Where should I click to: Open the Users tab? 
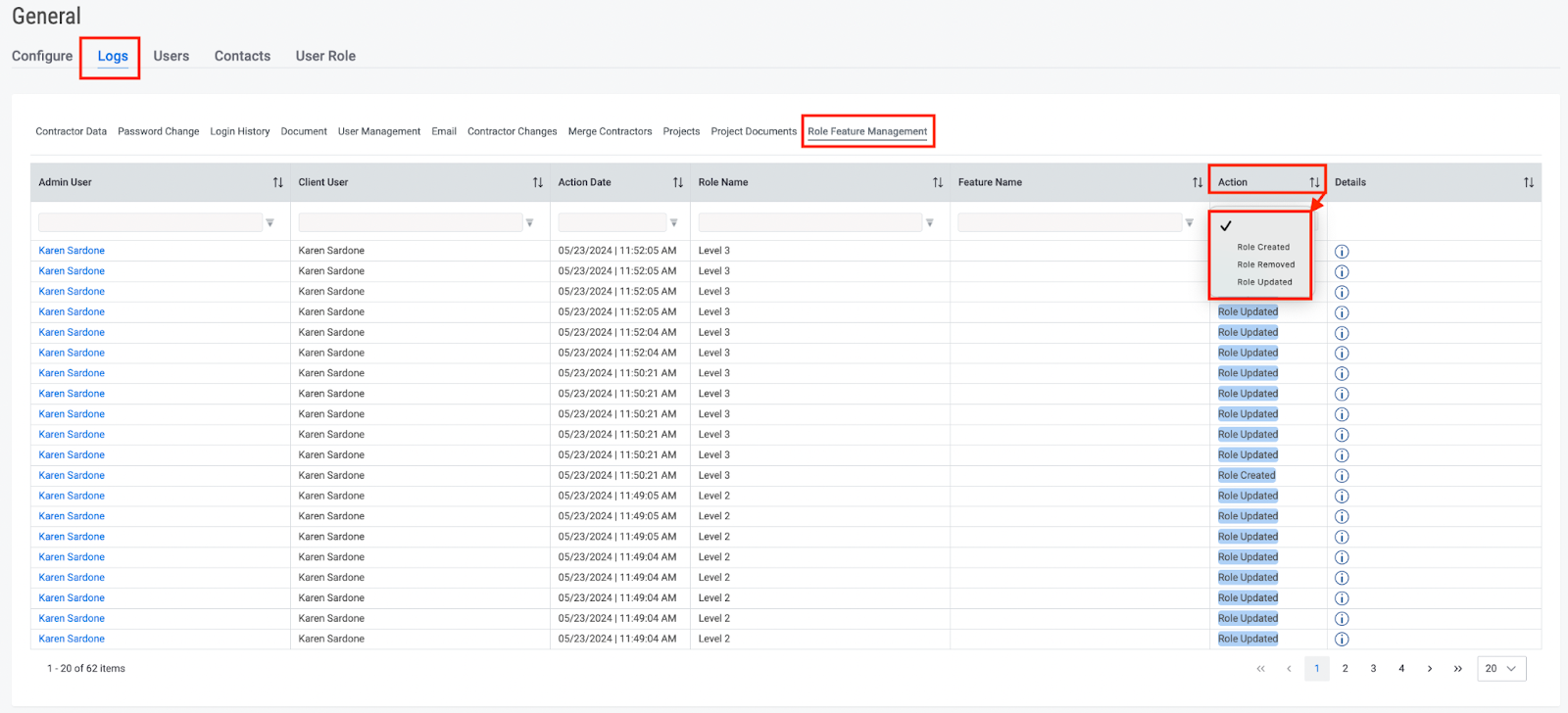coord(171,56)
